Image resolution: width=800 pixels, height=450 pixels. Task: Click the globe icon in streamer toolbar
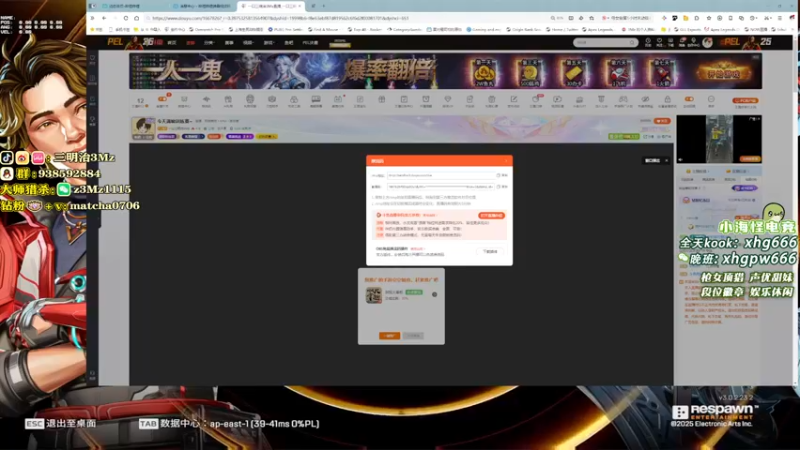point(250,99)
